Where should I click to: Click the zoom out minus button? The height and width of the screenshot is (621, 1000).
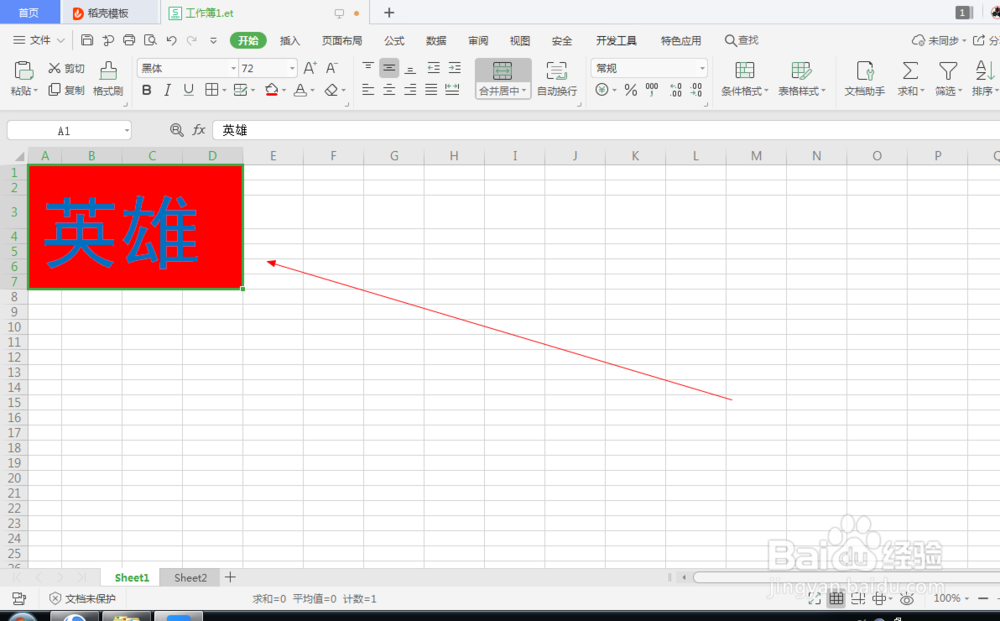pos(983,598)
